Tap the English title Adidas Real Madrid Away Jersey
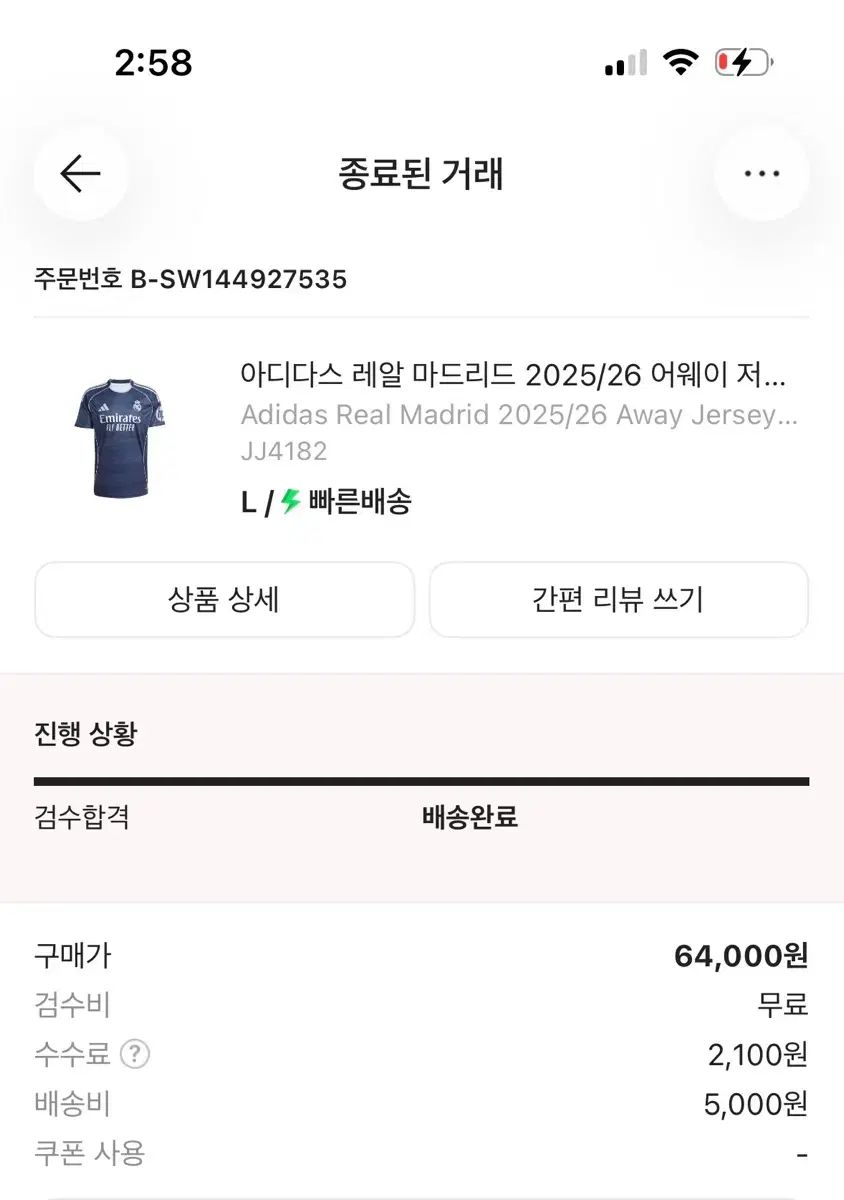Viewport: 844px width, 1200px height. click(519, 414)
